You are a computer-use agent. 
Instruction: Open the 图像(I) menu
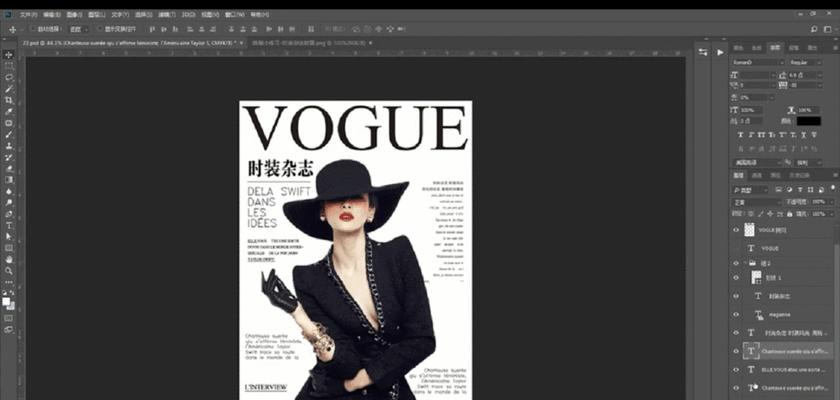click(x=76, y=14)
